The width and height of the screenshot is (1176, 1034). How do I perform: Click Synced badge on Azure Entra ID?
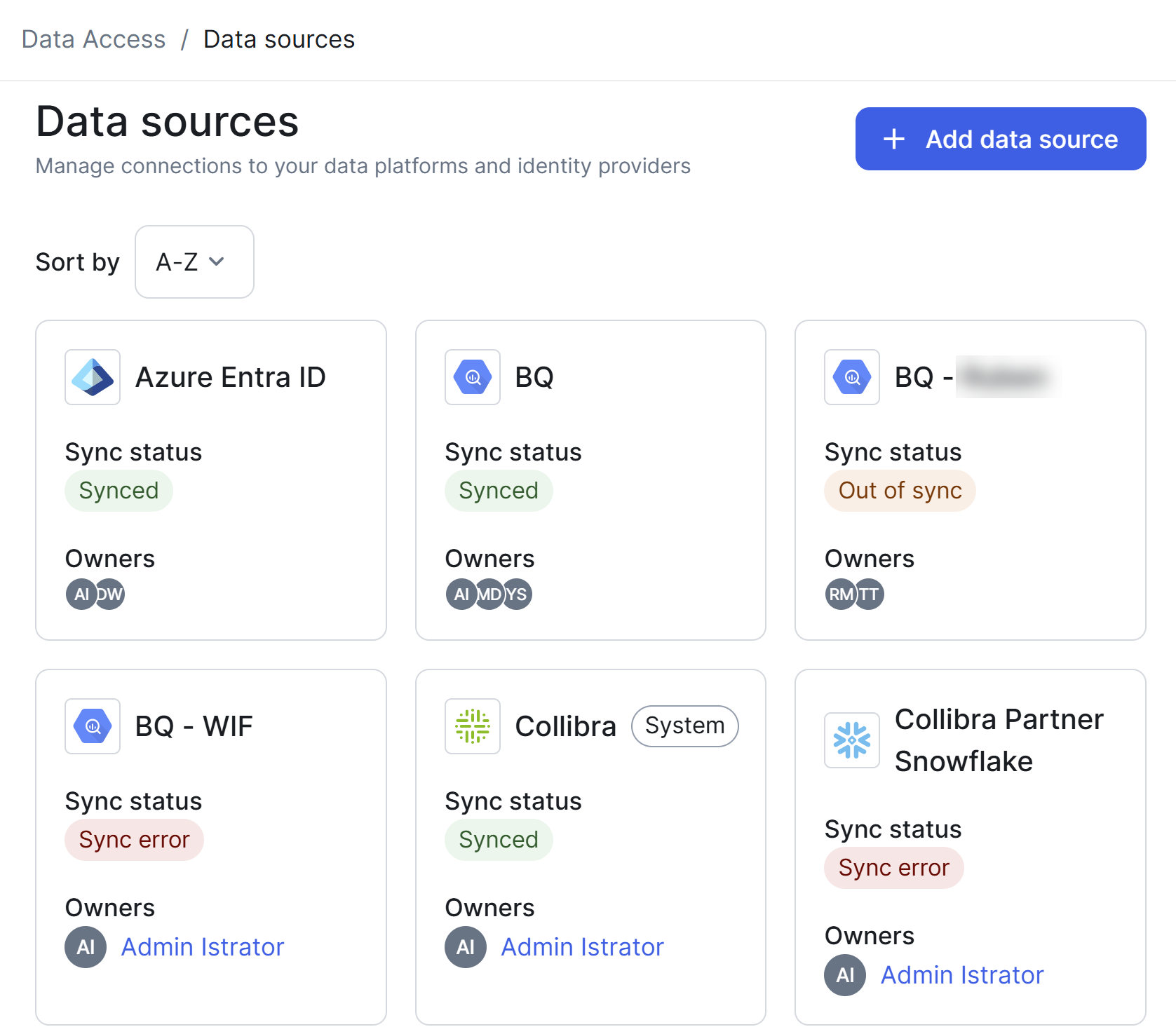[x=119, y=491]
